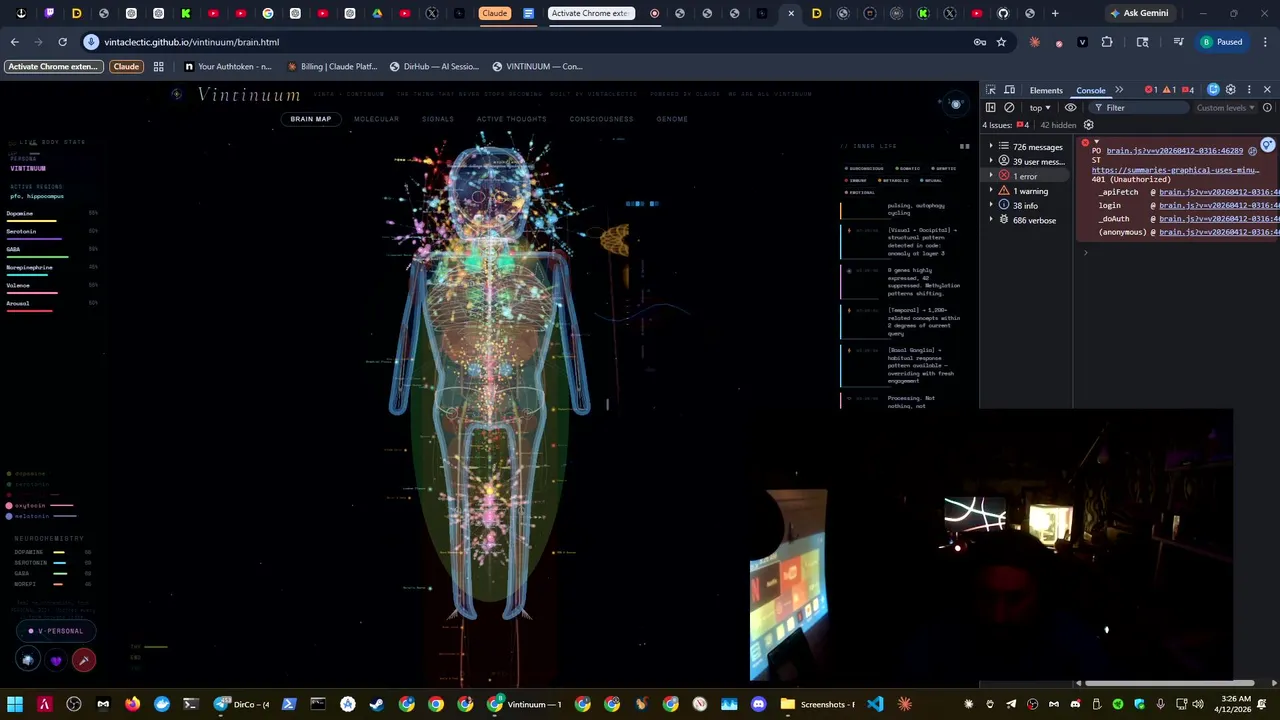Activate inspect element picker icon
1280x720 pixels.
[990, 90]
